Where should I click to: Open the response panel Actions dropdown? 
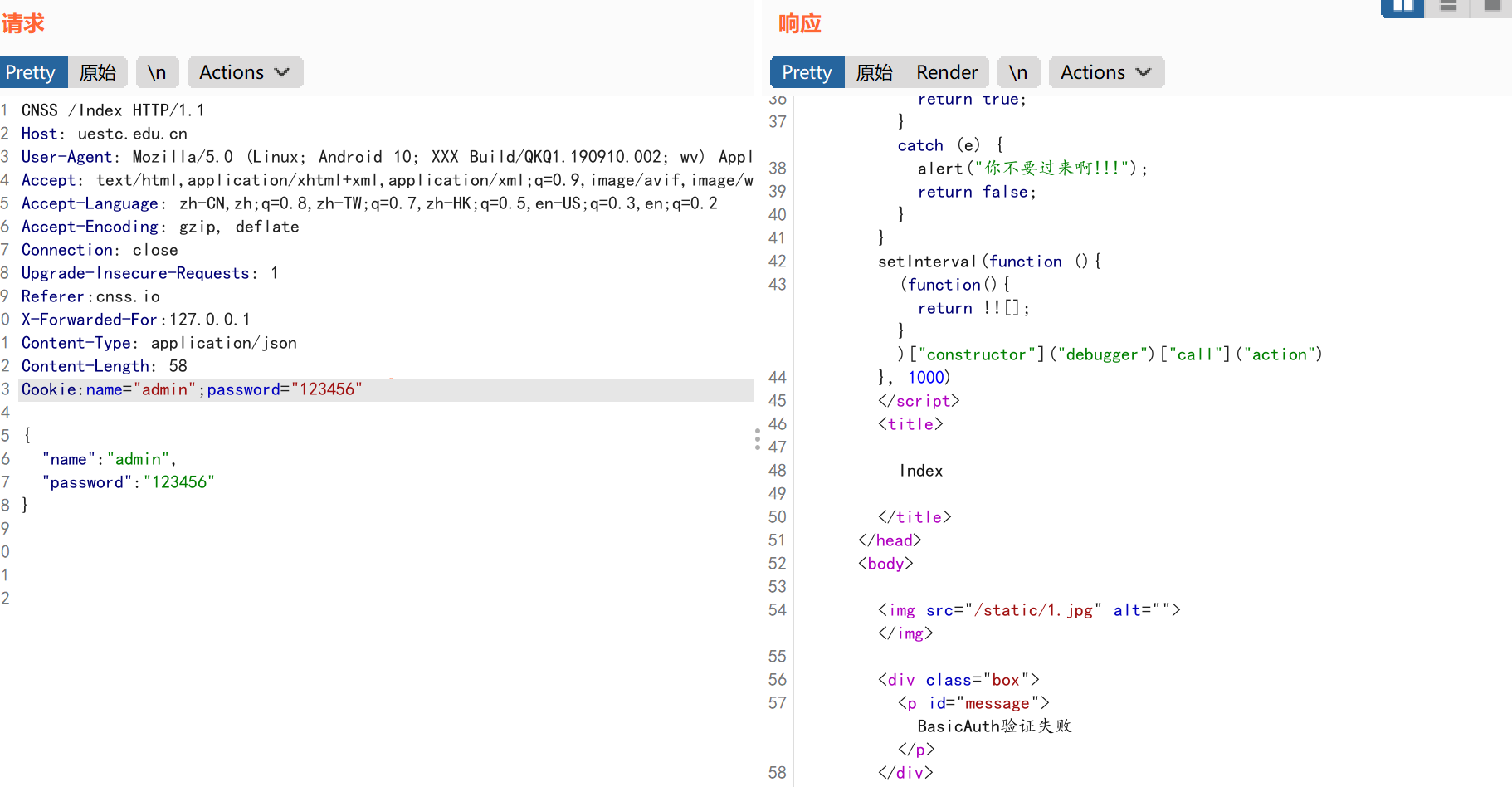1106,72
